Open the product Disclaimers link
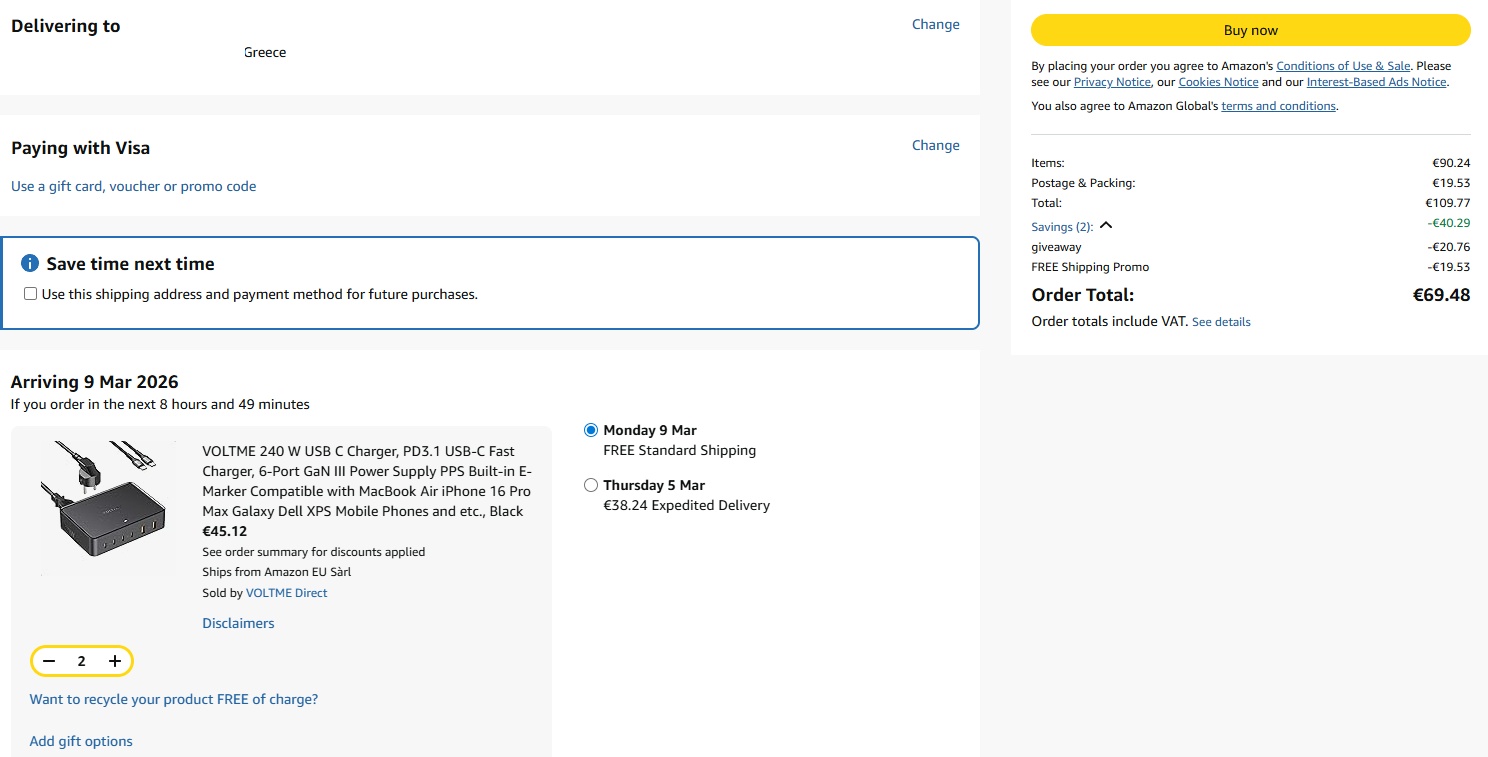Screen dimensions: 1488x757 [238, 623]
